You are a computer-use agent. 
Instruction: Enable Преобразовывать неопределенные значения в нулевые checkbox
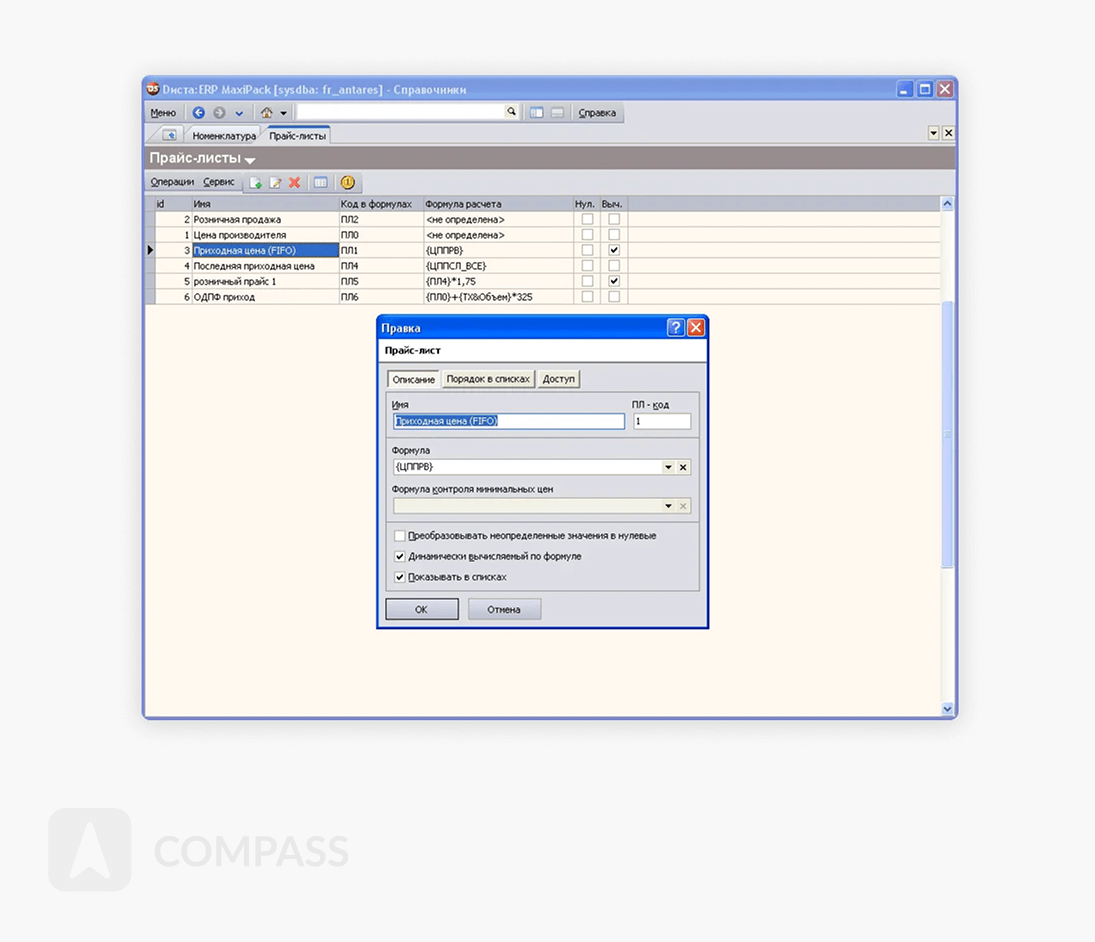[400, 536]
